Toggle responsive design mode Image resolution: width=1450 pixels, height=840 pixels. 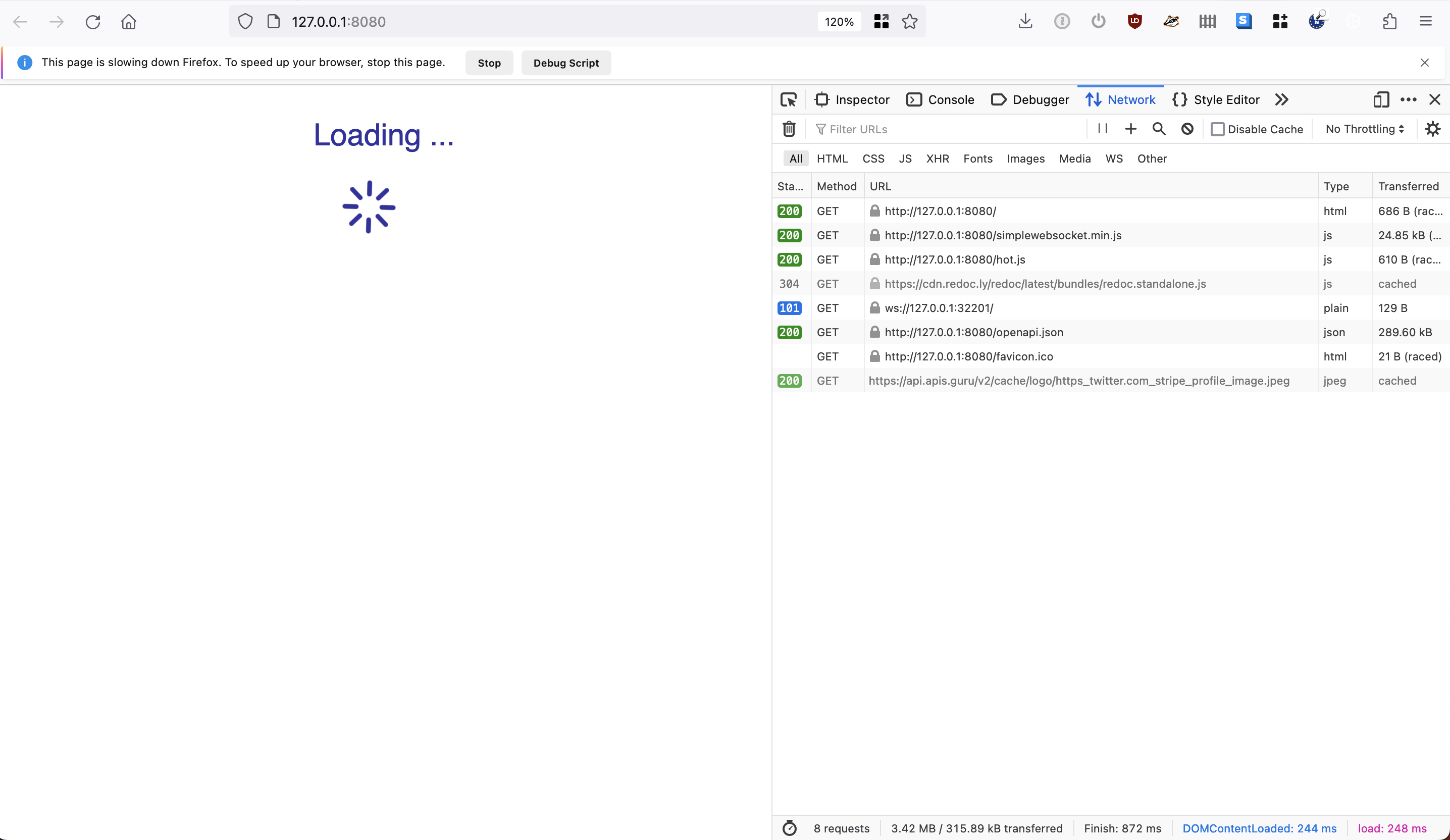pyautogui.click(x=1381, y=99)
